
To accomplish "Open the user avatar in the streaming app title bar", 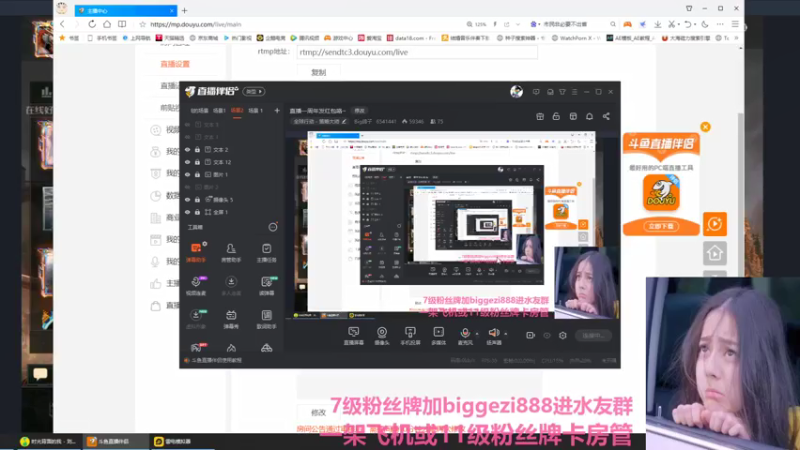I will pos(516,91).
